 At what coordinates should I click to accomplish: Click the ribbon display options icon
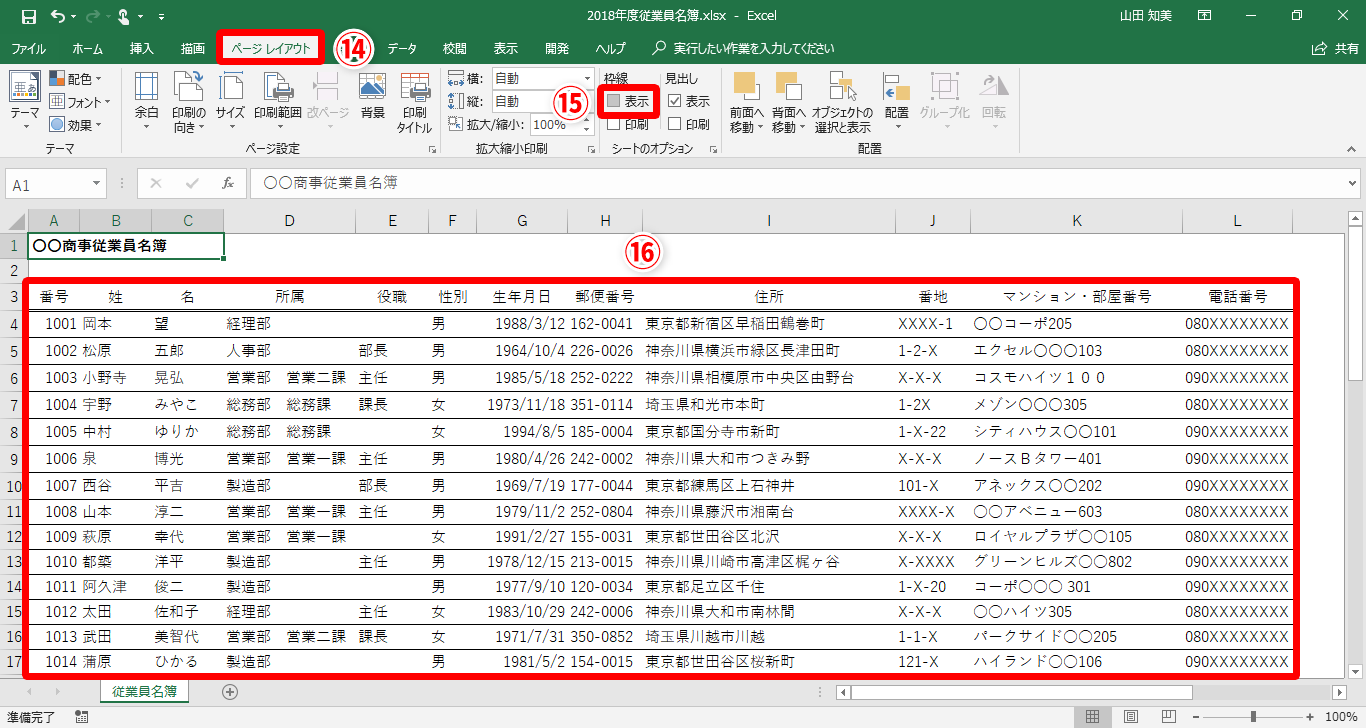coord(1203,16)
